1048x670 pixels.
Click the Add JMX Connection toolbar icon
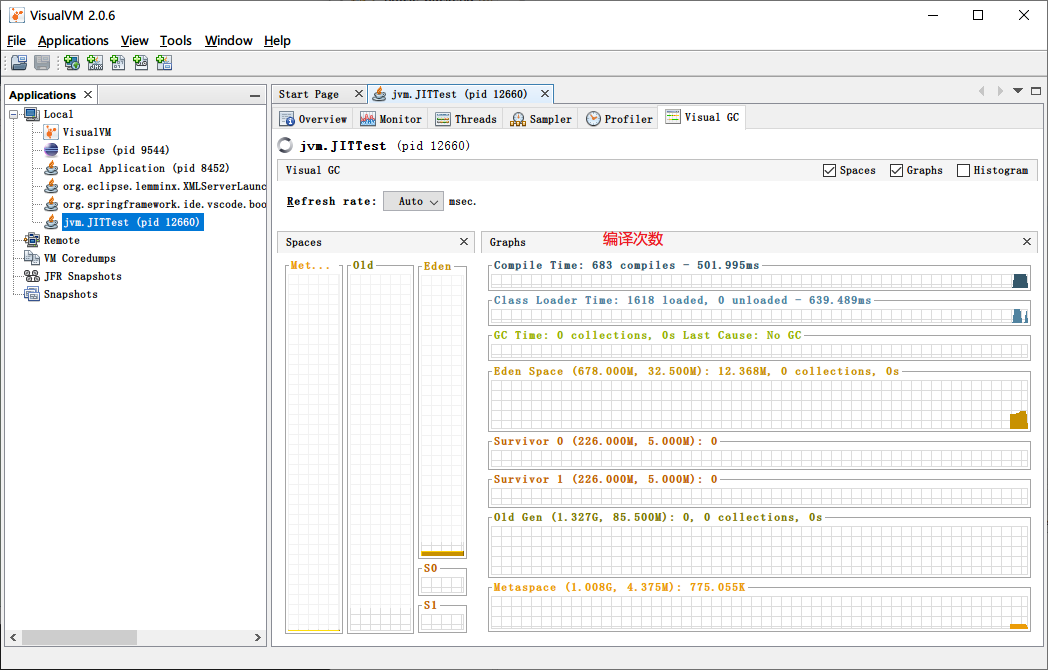(x=95, y=63)
